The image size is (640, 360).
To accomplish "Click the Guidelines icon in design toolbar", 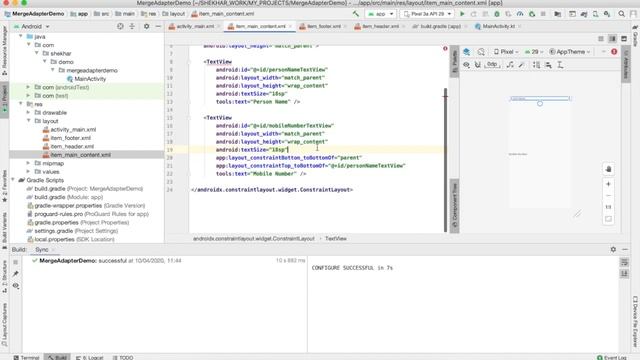I will point(560,65).
